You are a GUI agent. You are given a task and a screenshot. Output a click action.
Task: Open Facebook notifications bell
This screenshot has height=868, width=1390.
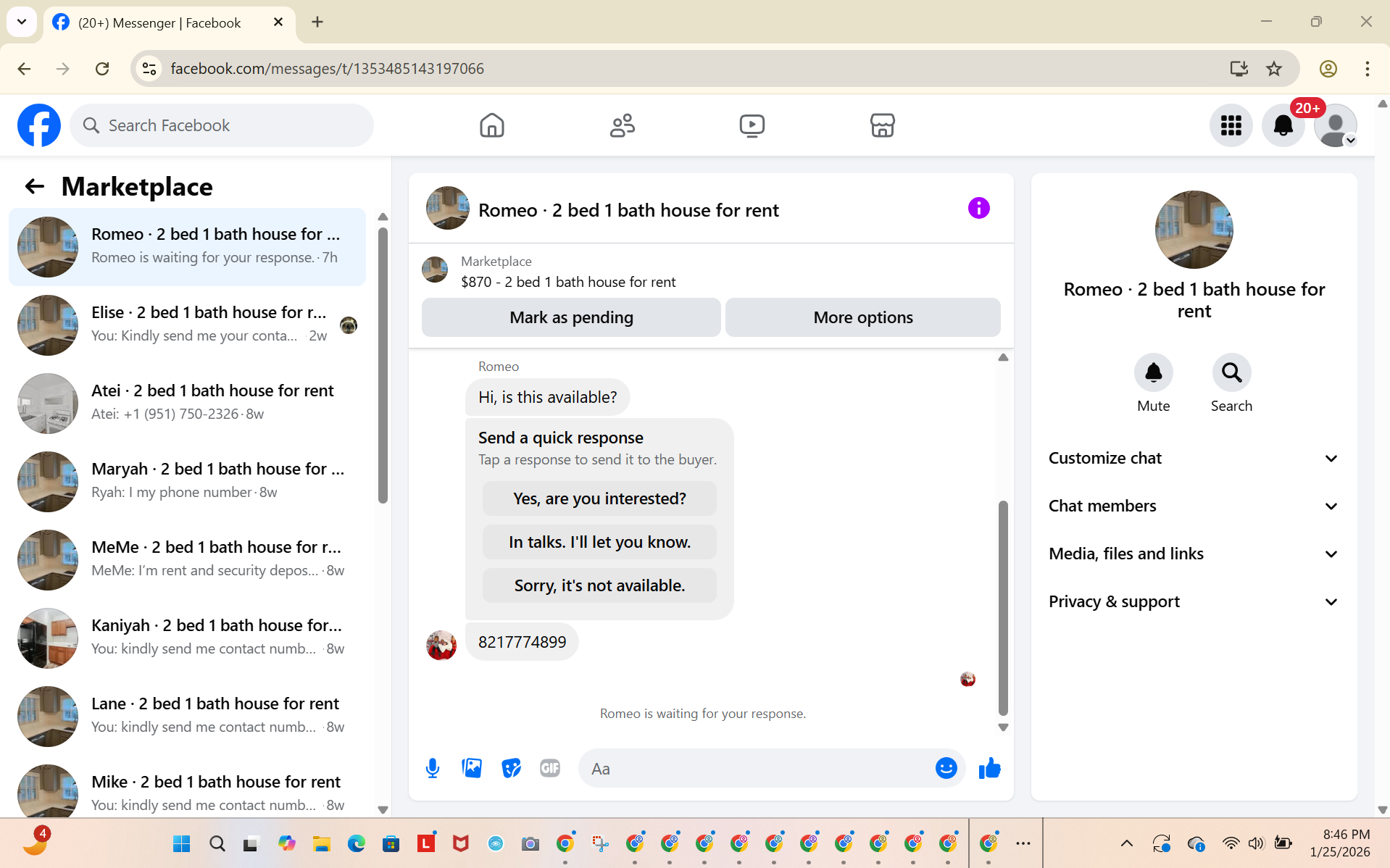1283,125
